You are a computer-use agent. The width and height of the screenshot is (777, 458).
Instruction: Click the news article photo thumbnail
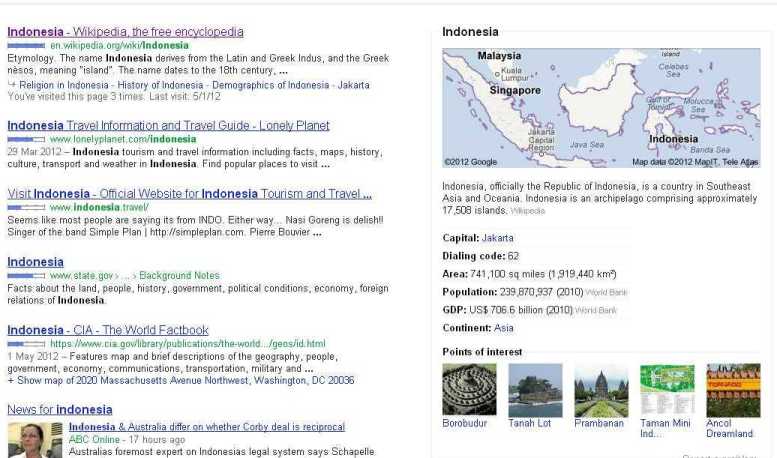tap(35, 440)
